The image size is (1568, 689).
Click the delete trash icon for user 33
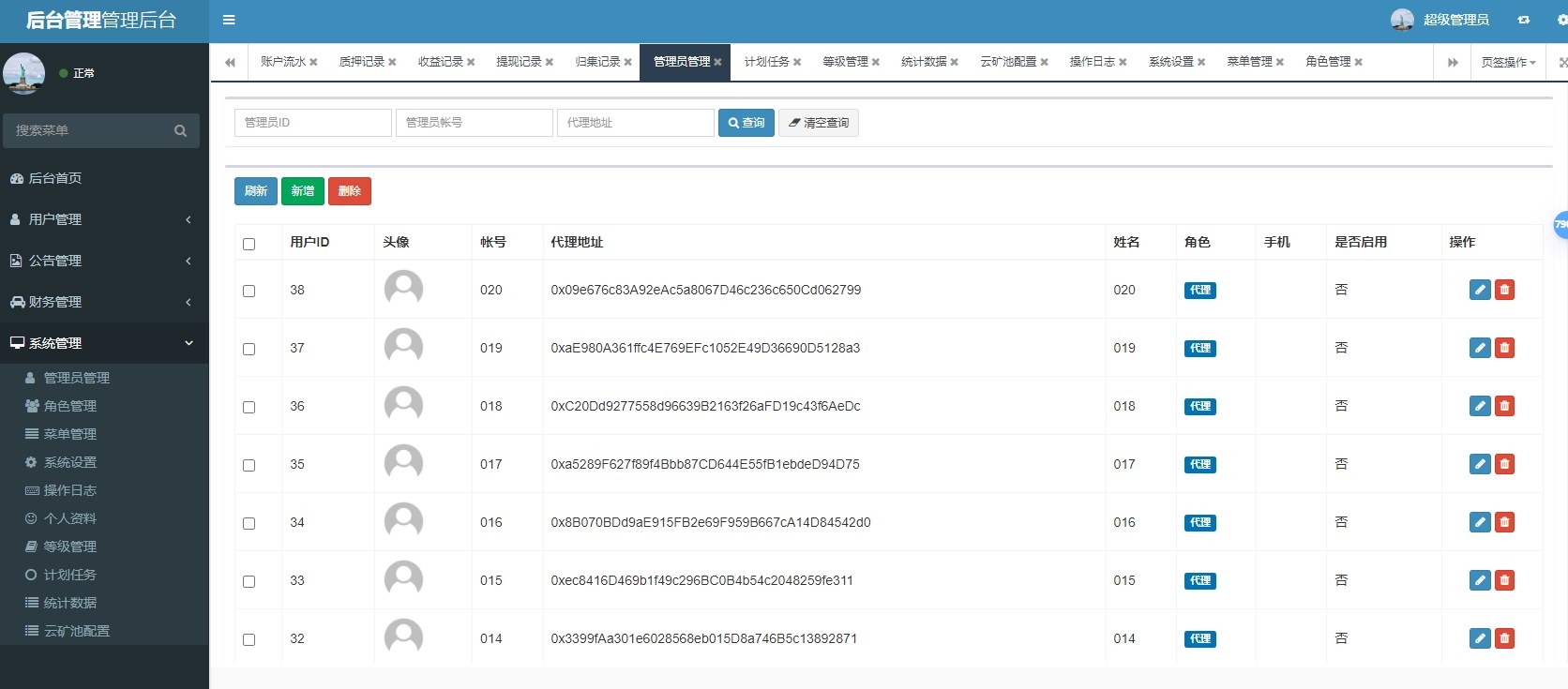click(1504, 580)
